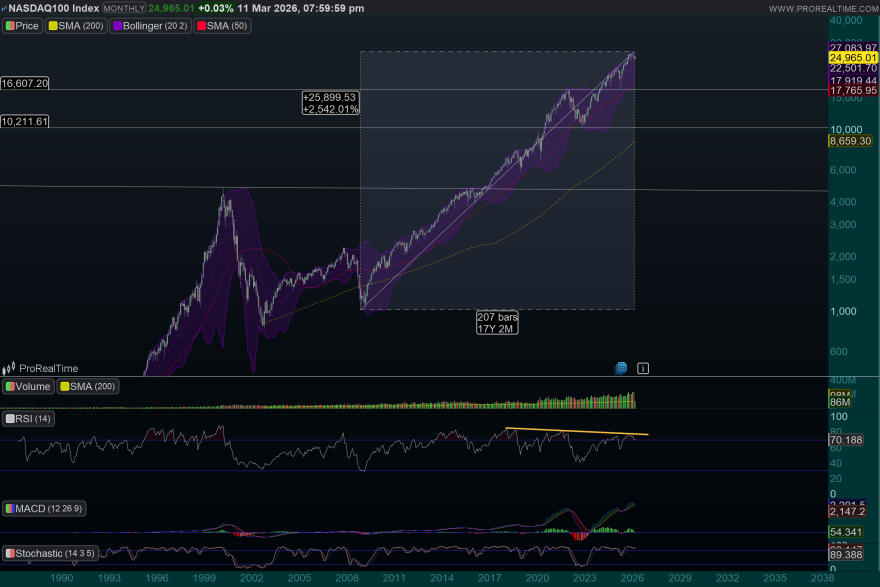880x587 pixels.
Task: Toggle the MACD (12 26 9) indicator
Action: (12, 508)
